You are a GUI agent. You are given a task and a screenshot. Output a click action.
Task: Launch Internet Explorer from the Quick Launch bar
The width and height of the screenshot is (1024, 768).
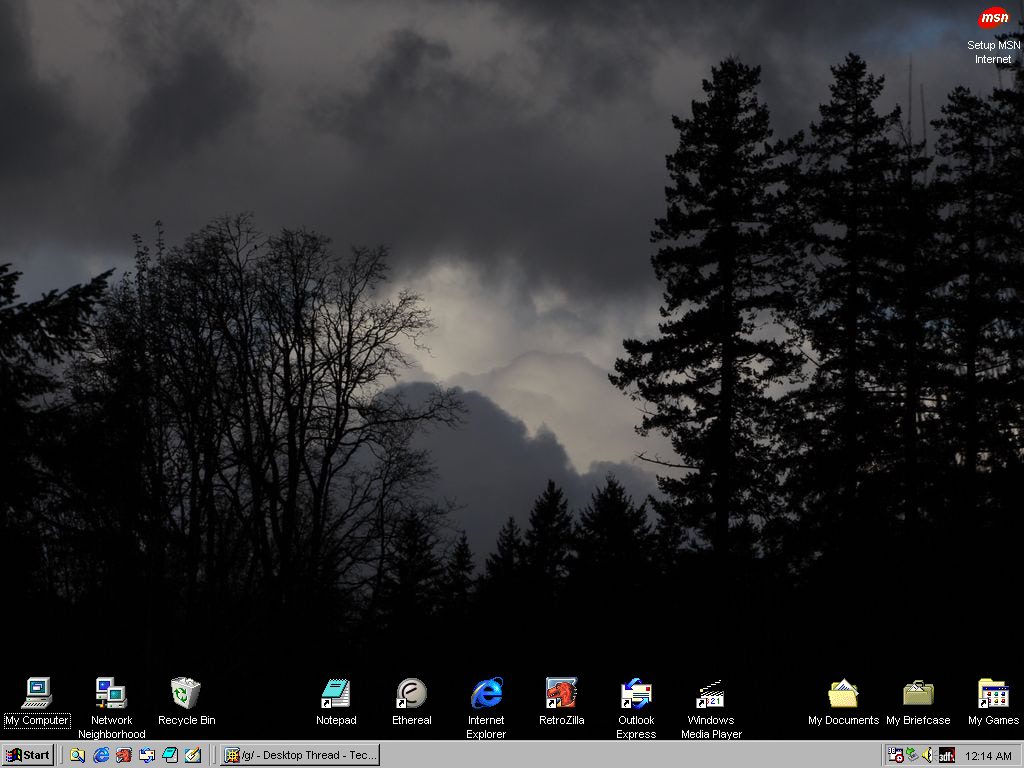[x=101, y=756]
